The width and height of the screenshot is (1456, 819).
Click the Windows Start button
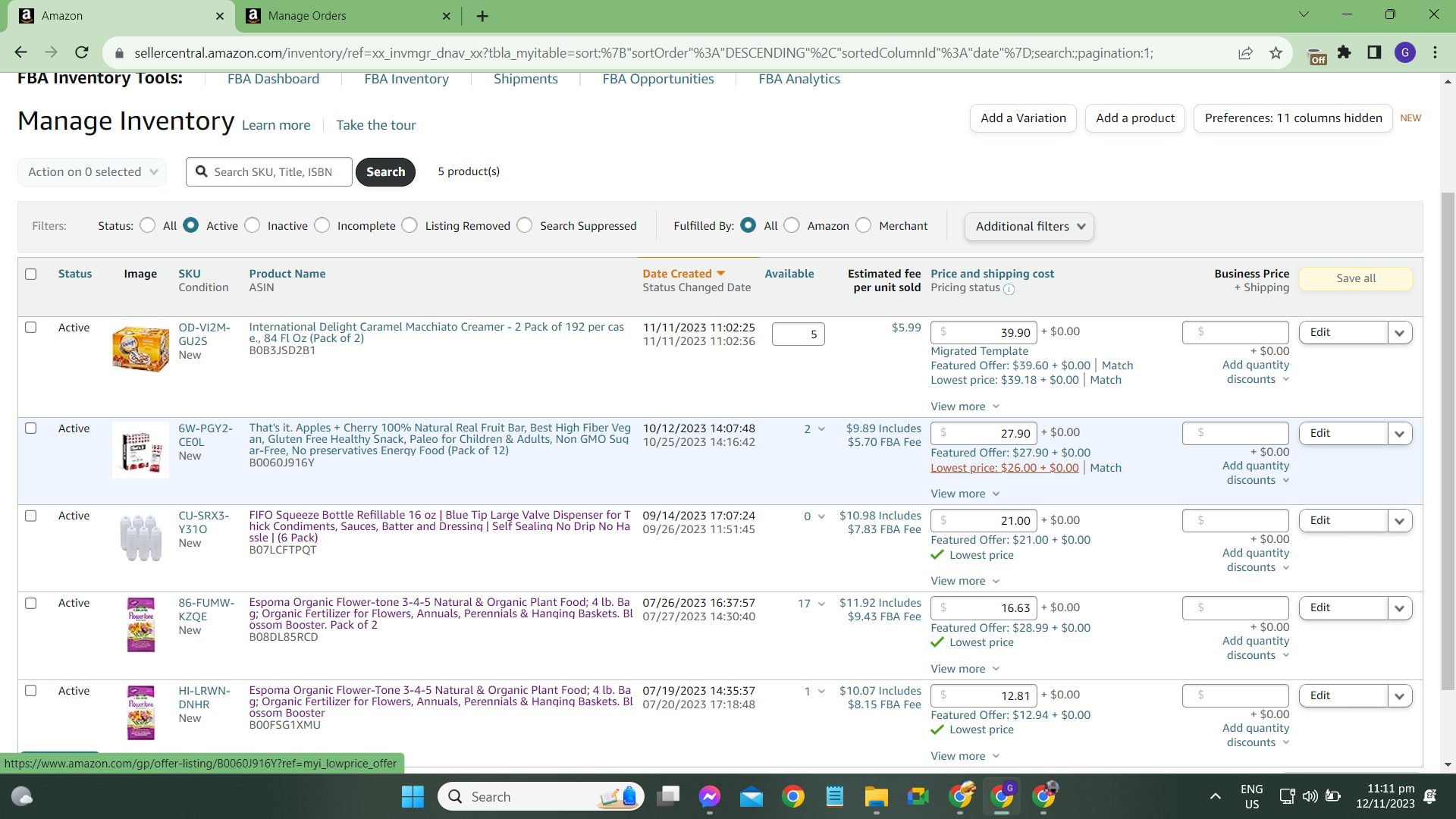point(413,796)
